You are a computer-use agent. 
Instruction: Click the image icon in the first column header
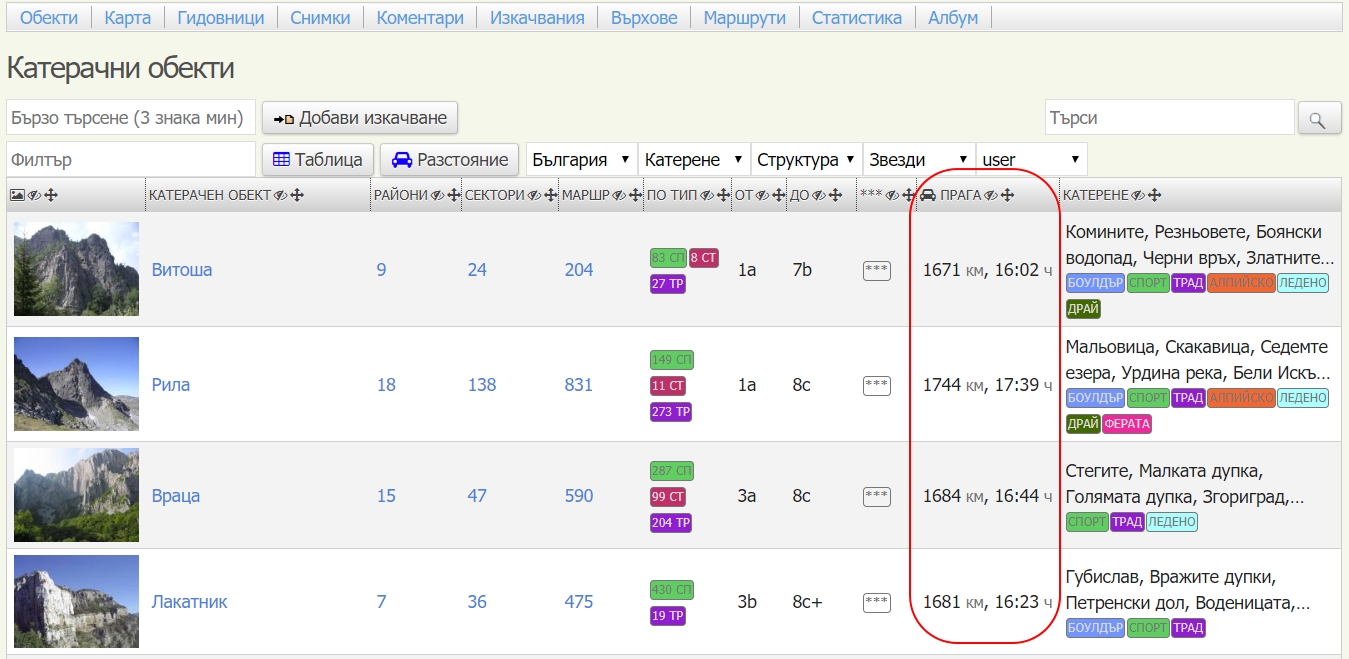pyautogui.click(x=17, y=196)
